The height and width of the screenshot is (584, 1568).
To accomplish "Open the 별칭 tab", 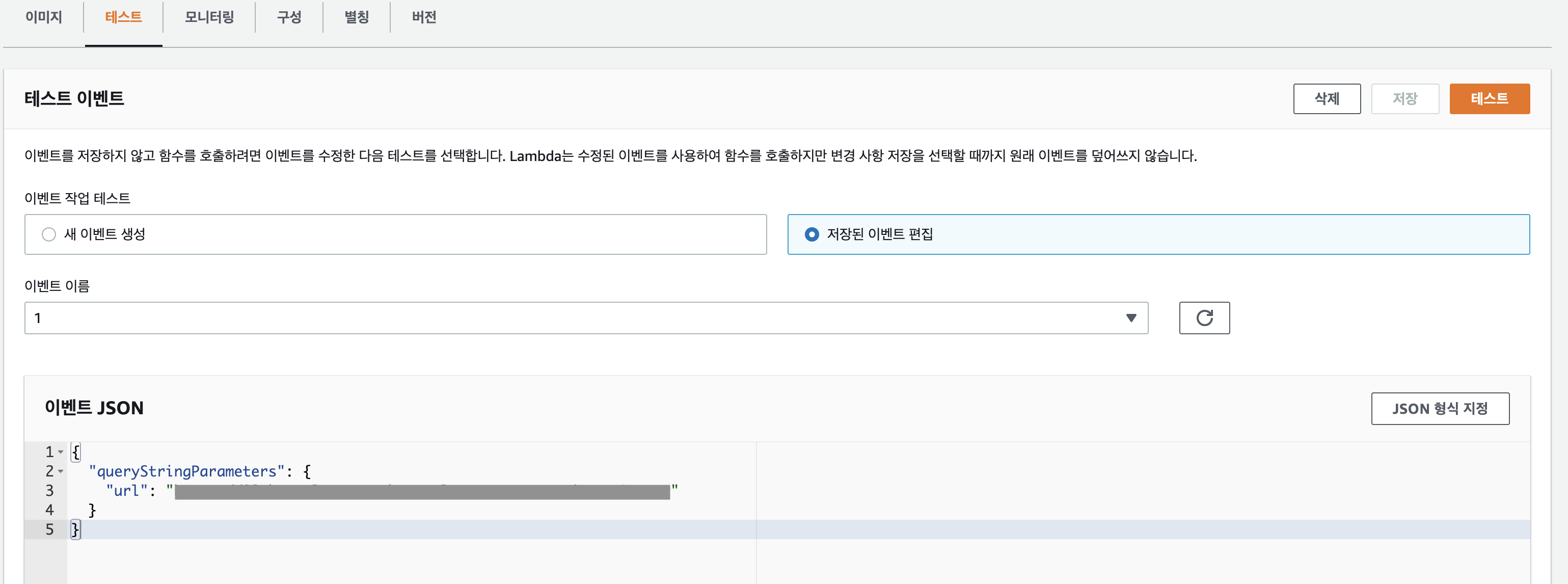I will pyautogui.click(x=356, y=17).
